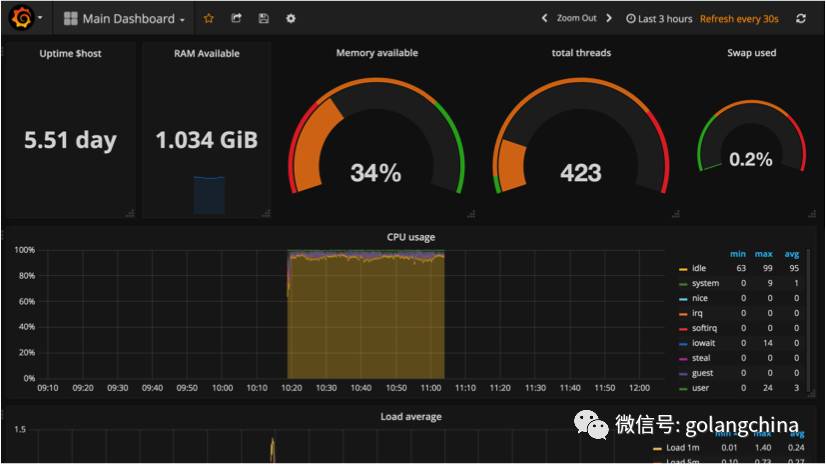
Task: Toggle the user series in CPU legend
Action: [700, 388]
